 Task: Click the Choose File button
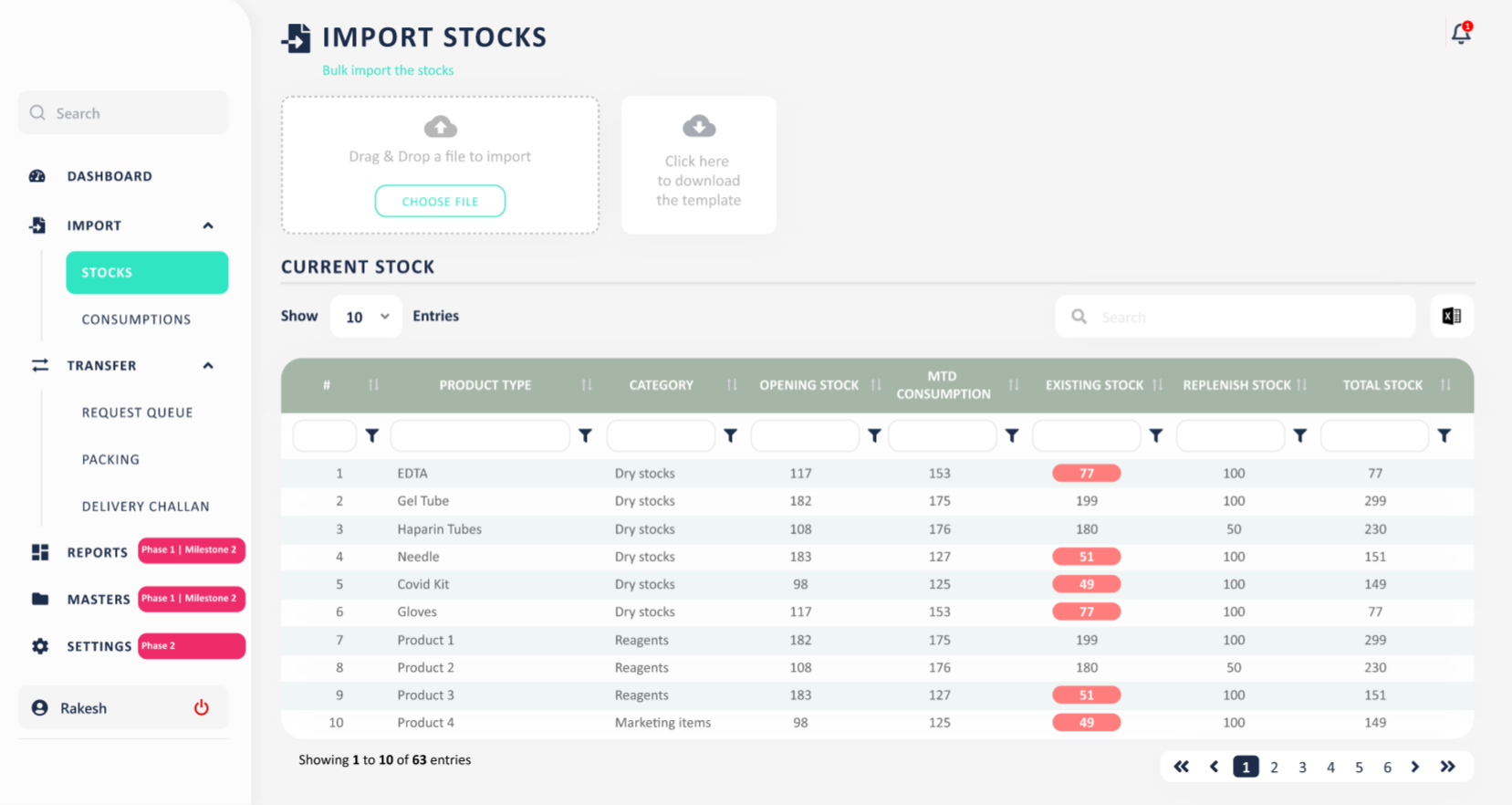click(440, 202)
